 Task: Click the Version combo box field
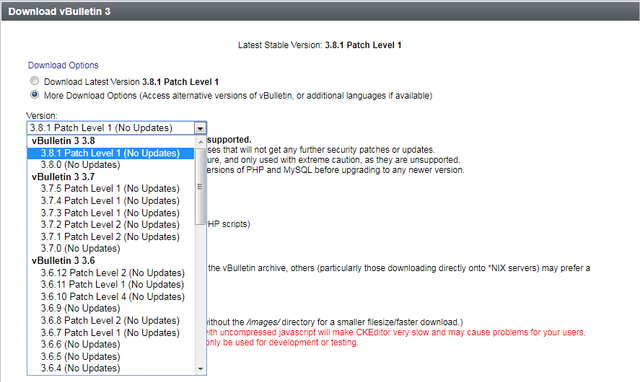(117, 128)
